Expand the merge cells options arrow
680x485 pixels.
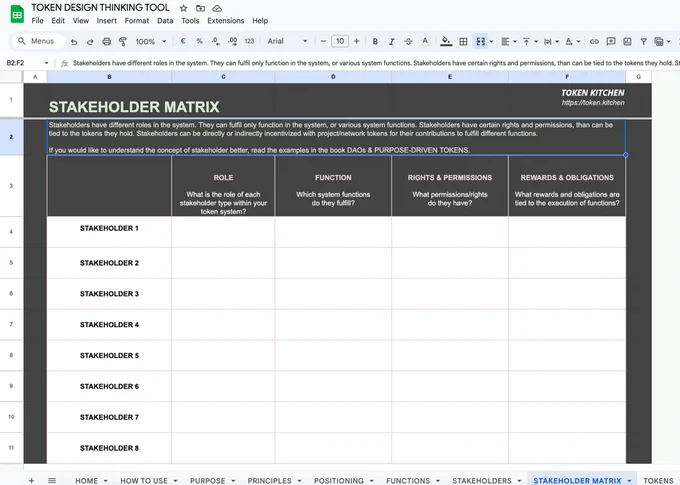click(491, 42)
